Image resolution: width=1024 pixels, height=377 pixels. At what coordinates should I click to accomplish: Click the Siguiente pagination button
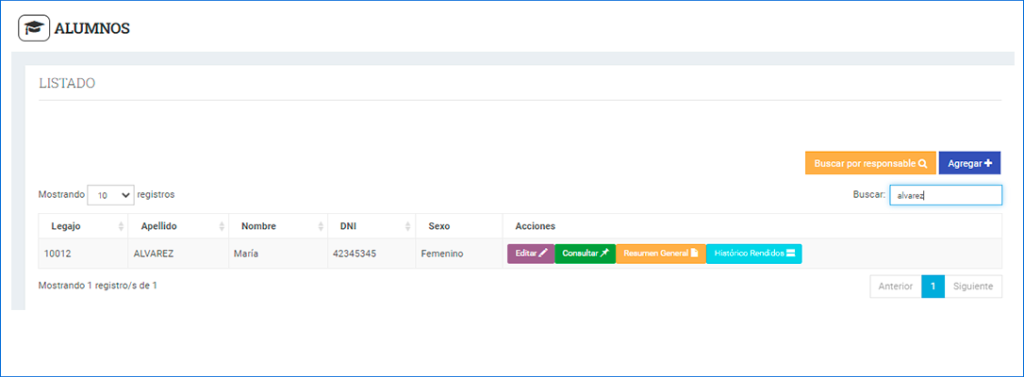973,286
